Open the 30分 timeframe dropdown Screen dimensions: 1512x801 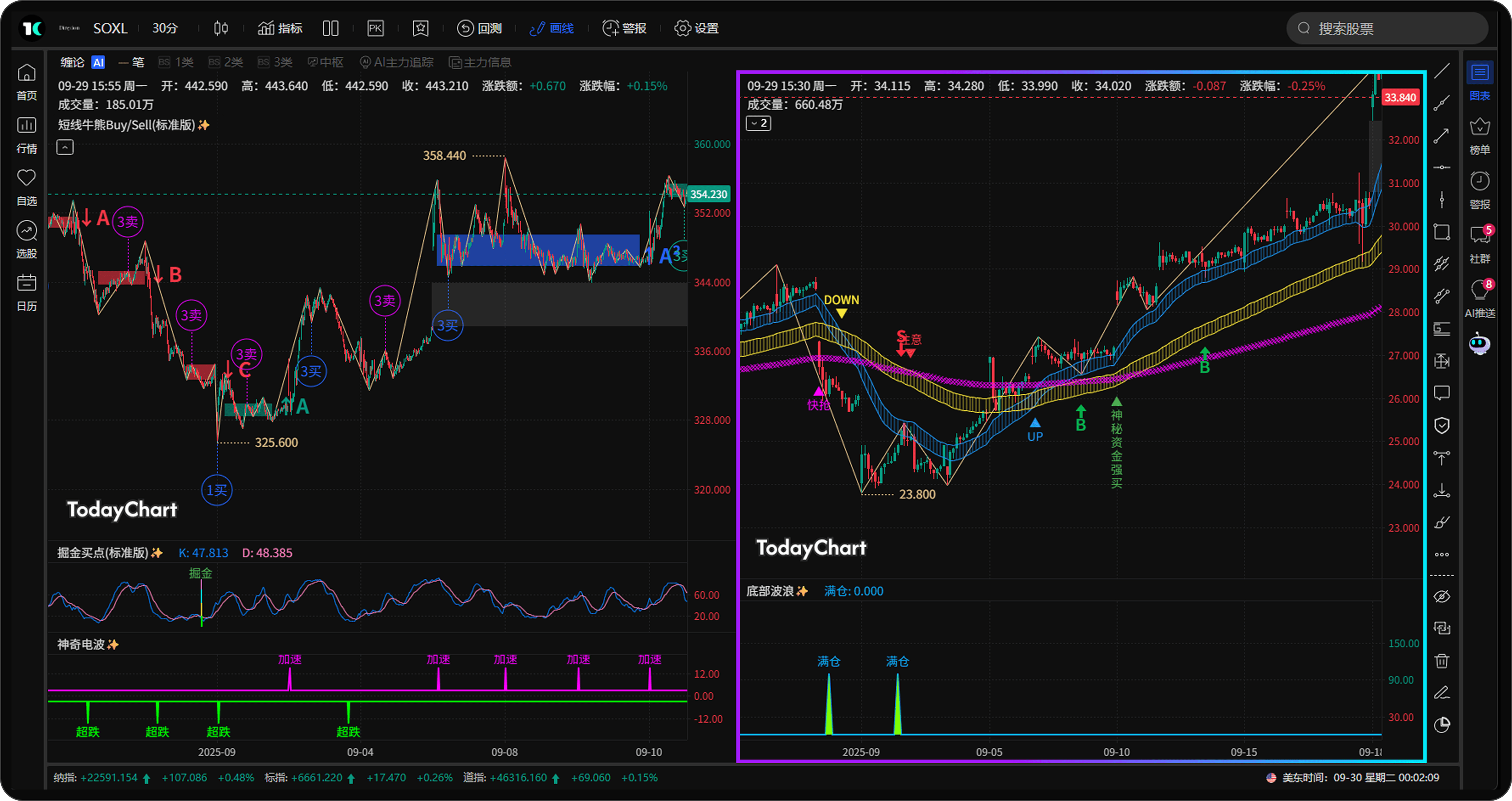click(x=164, y=28)
